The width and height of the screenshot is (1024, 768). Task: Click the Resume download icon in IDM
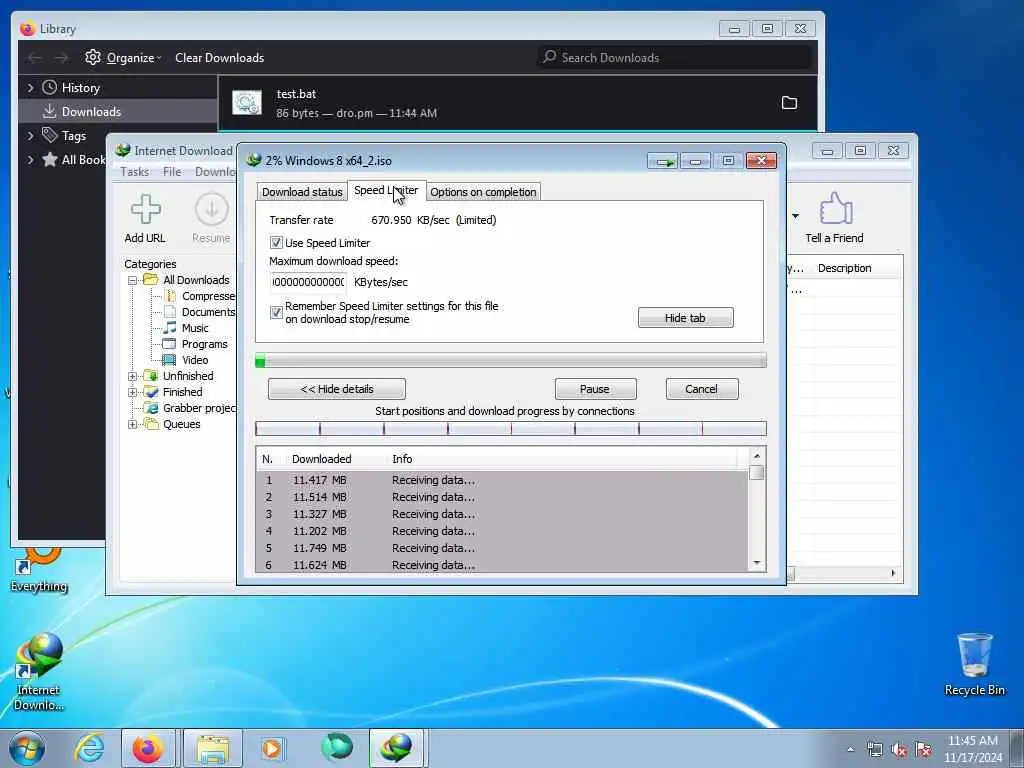point(211,219)
